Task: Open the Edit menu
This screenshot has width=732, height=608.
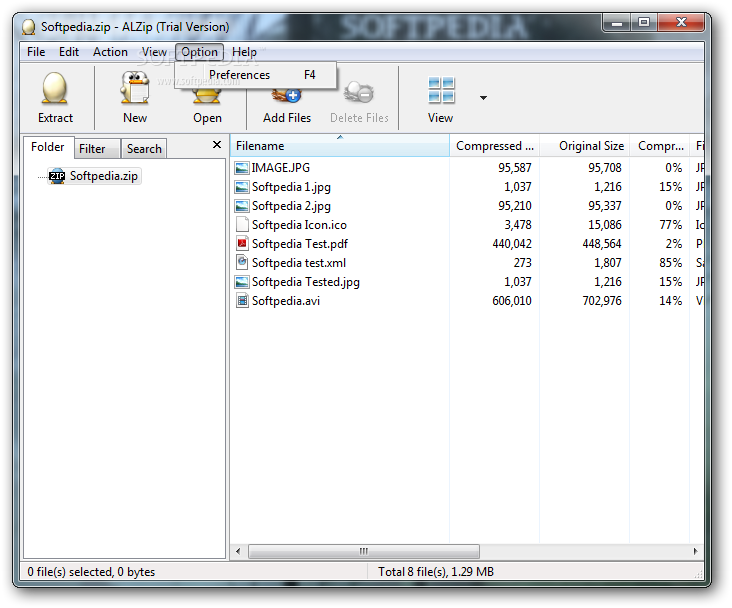Action: pos(69,52)
